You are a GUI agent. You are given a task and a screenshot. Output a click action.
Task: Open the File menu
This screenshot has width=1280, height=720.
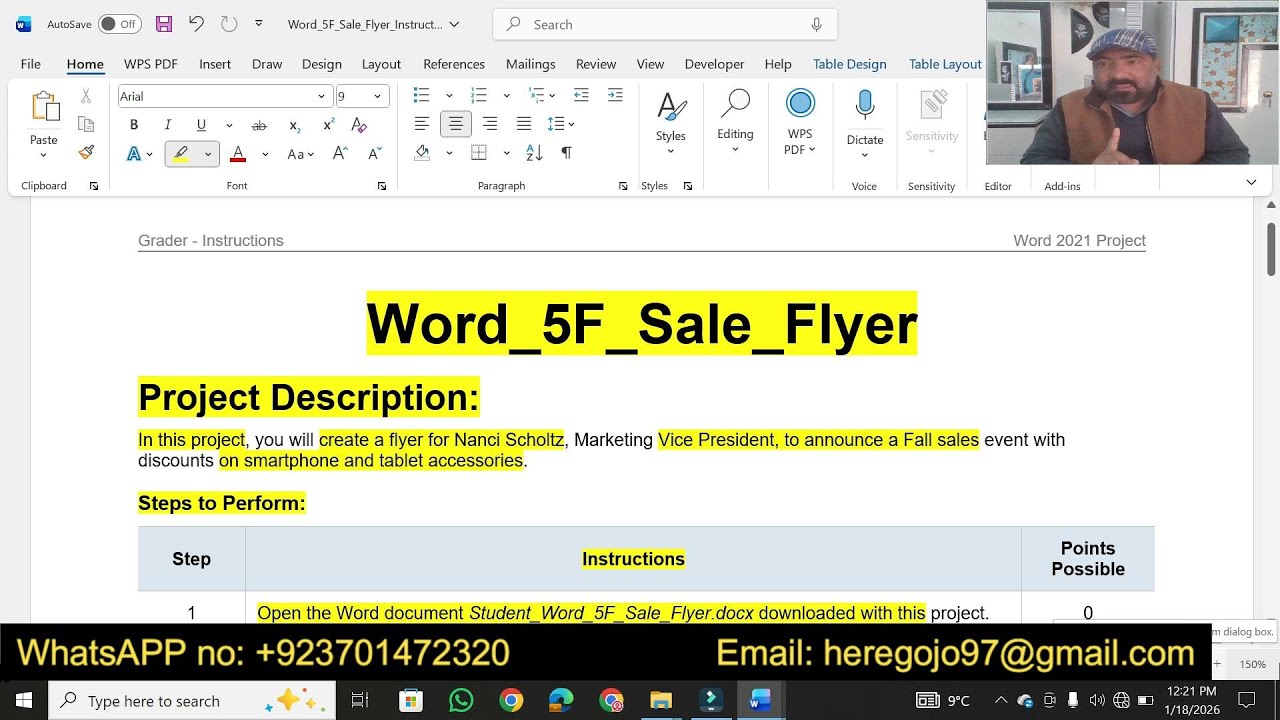[x=31, y=64]
